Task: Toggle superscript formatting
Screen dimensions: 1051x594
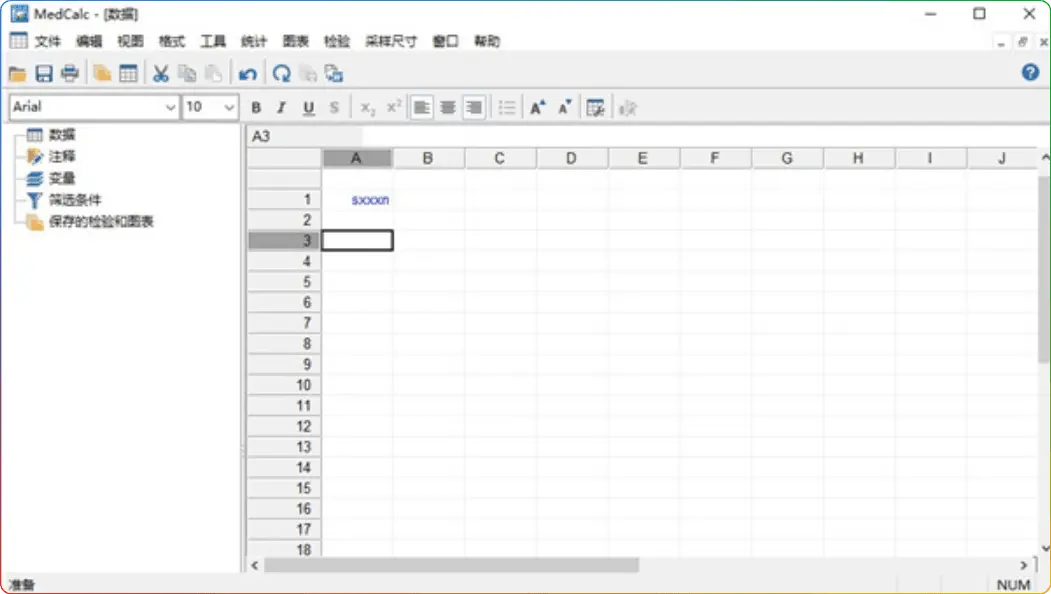Action: pos(394,107)
